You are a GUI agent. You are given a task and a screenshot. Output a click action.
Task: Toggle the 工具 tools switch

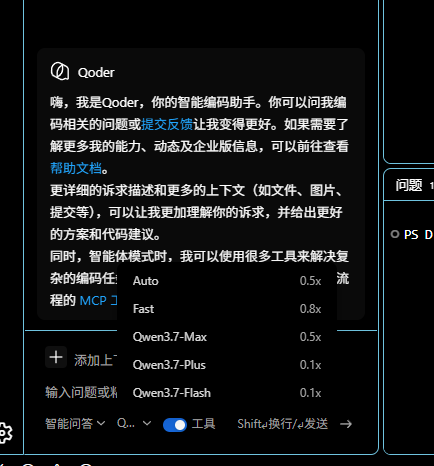coord(175,425)
